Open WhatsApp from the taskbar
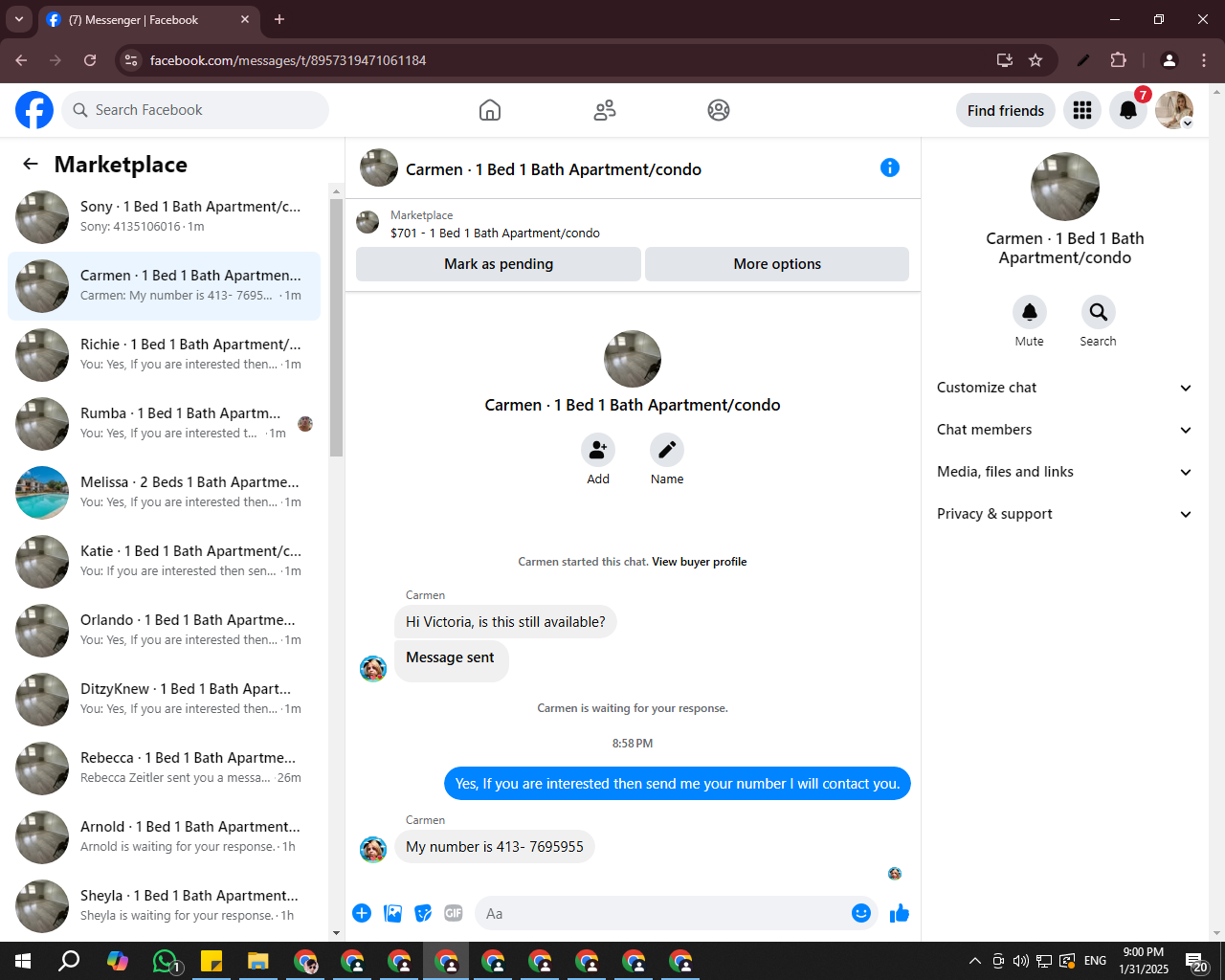The width and height of the screenshot is (1225, 980). tap(165, 961)
